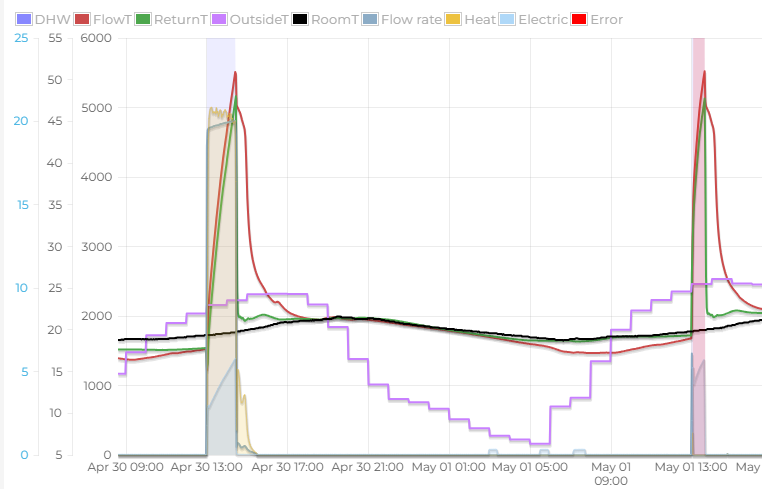
Task: Click the 45 temperature axis value
Action: (x=55, y=121)
